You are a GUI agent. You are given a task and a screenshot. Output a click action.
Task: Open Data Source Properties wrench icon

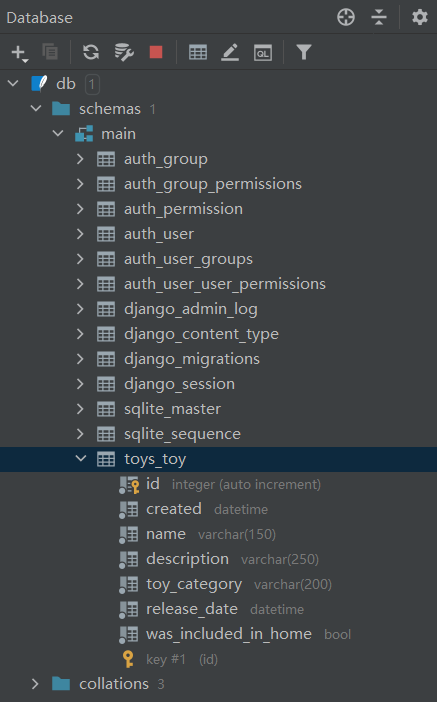click(124, 52)
